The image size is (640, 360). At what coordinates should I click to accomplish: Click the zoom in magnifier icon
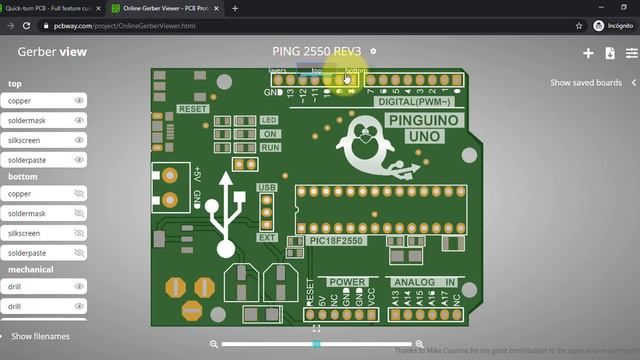pos(419,344)
